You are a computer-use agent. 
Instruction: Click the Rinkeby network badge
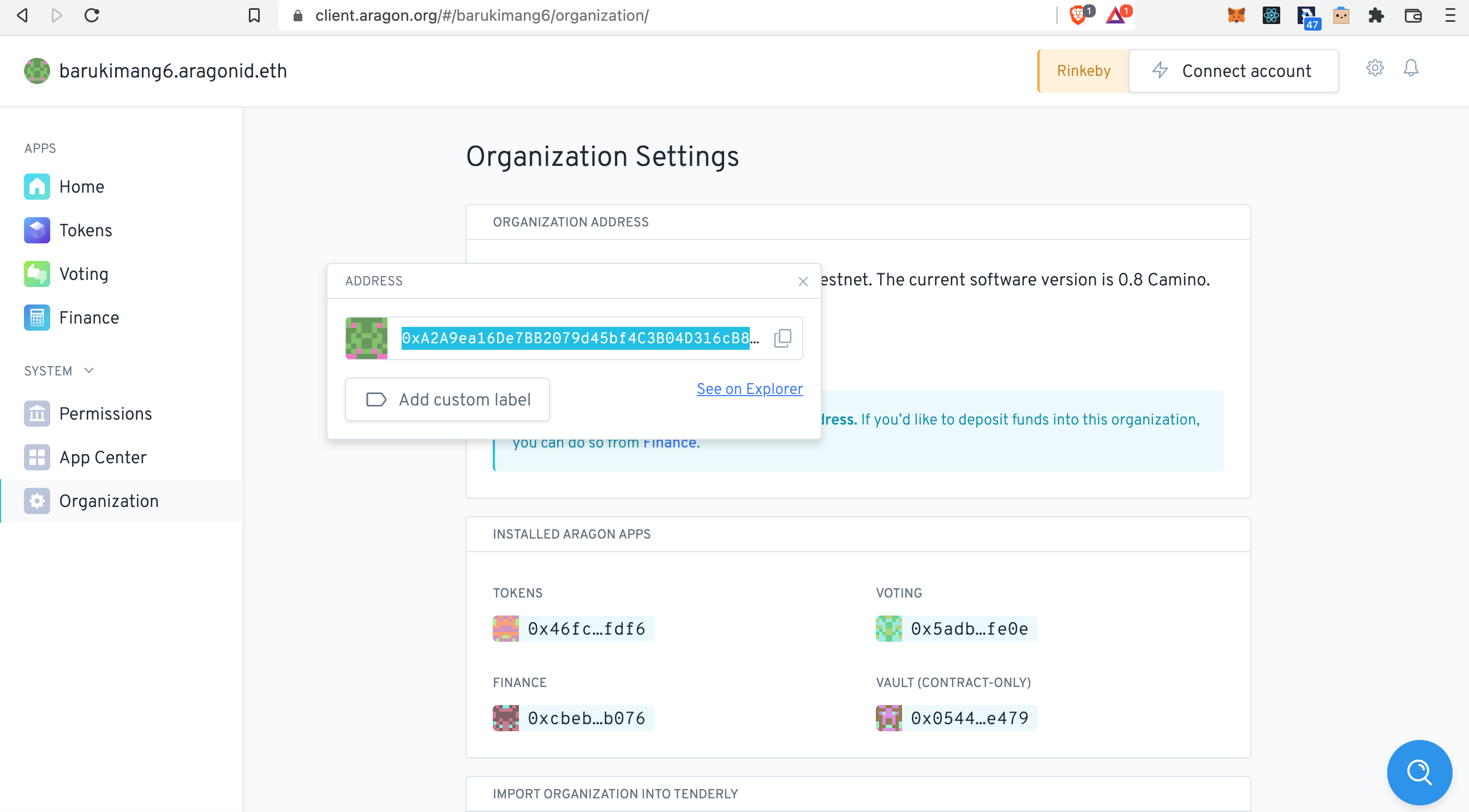pyautogui.click(x=1084, y=71)
